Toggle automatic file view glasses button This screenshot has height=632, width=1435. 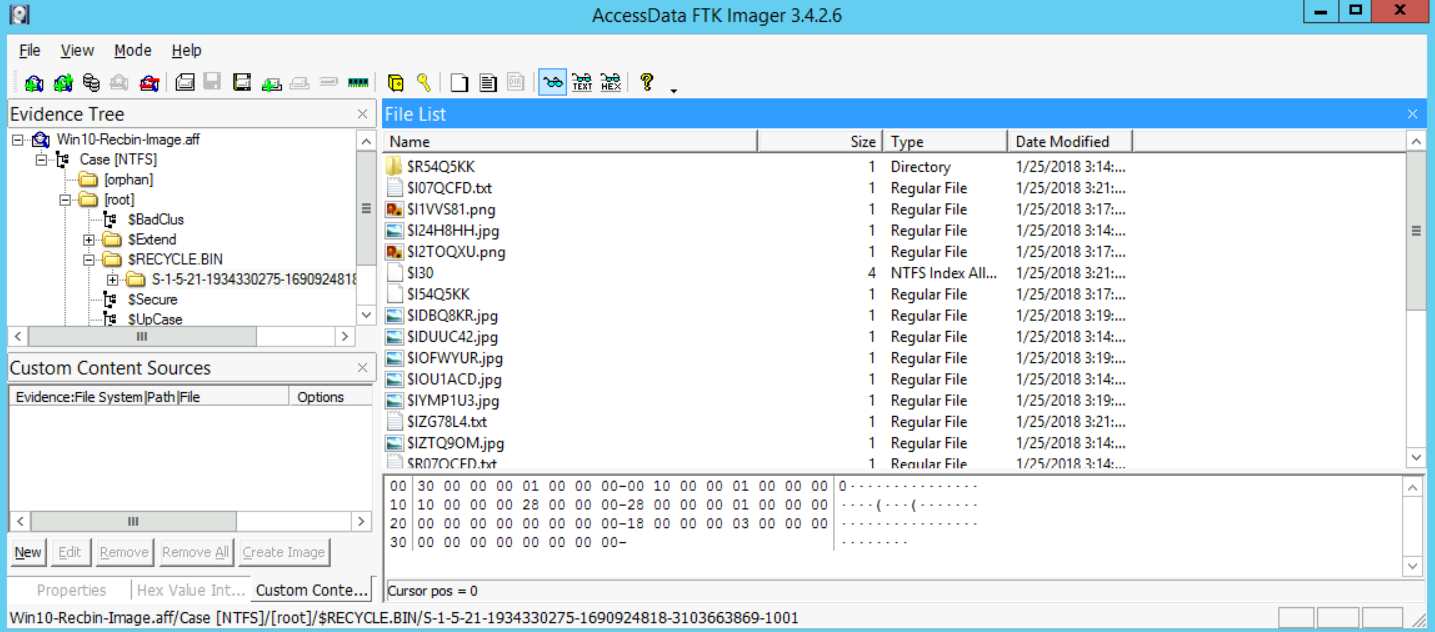pos(552,83)
